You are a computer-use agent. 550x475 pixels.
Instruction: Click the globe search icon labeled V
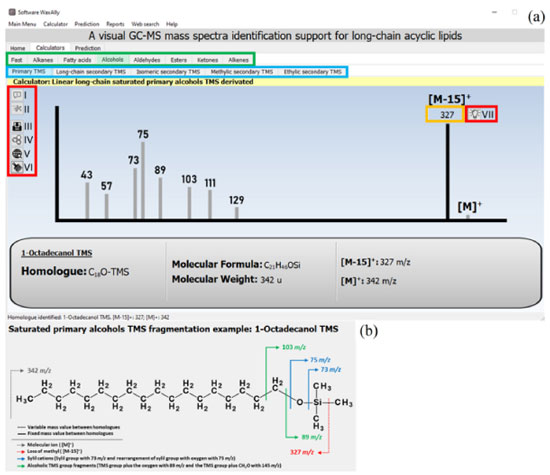click(x=17, y=154)
